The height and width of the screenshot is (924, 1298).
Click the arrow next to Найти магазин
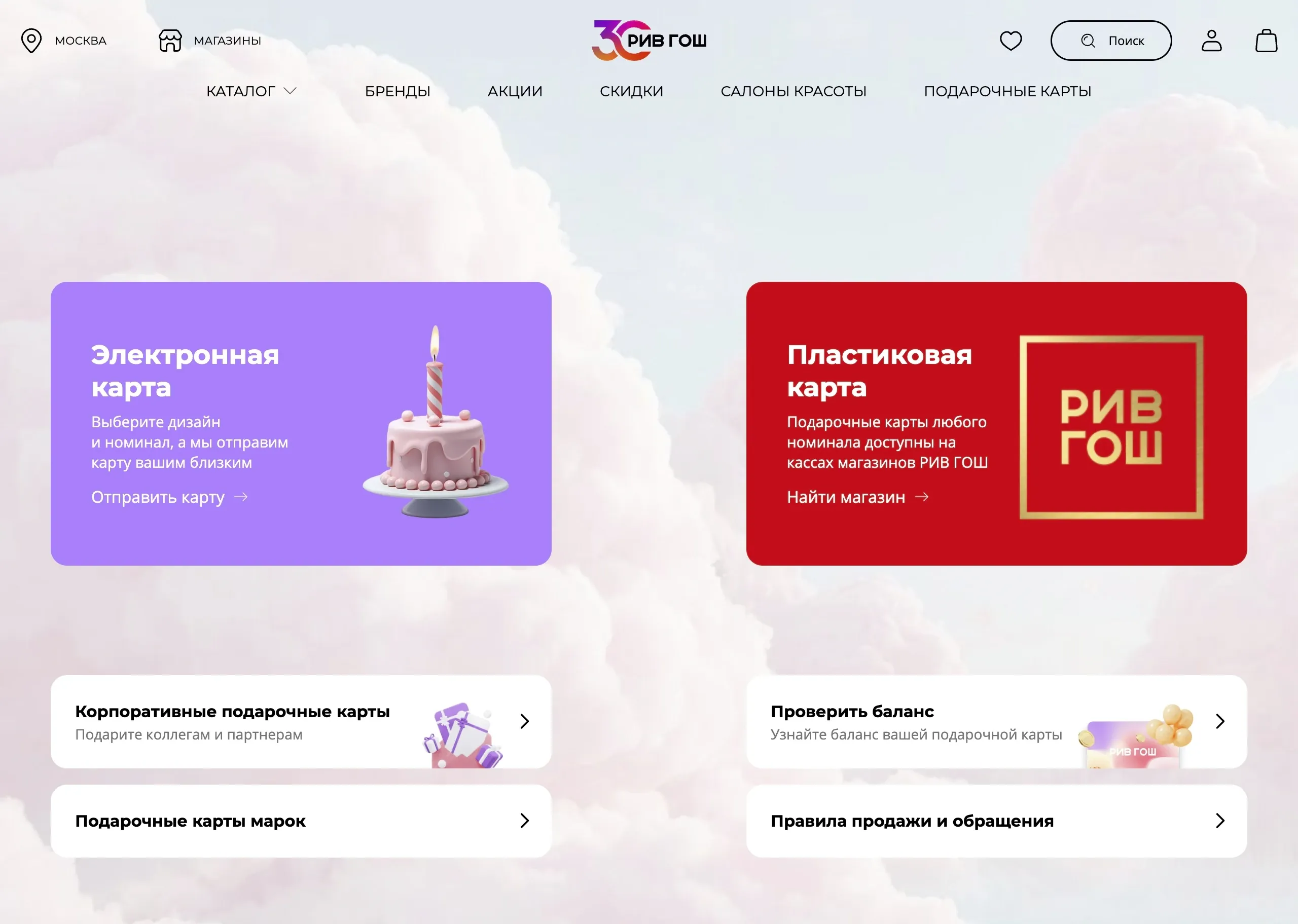pyautogui.click(x=922, y=497)
